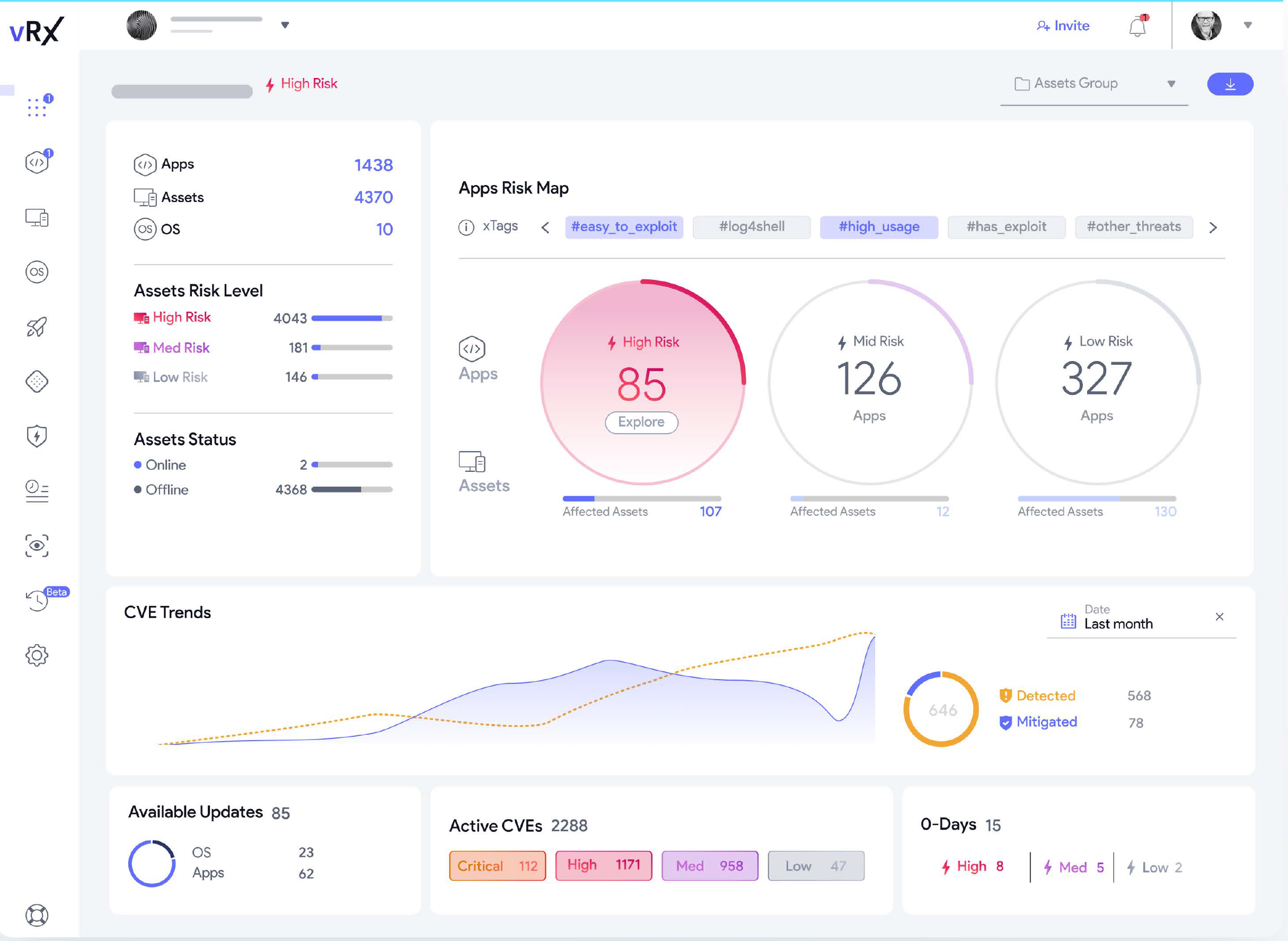Click the rocket icon in sidebar
Screen dimensions: 1288x941
click(x=37, y=327)
